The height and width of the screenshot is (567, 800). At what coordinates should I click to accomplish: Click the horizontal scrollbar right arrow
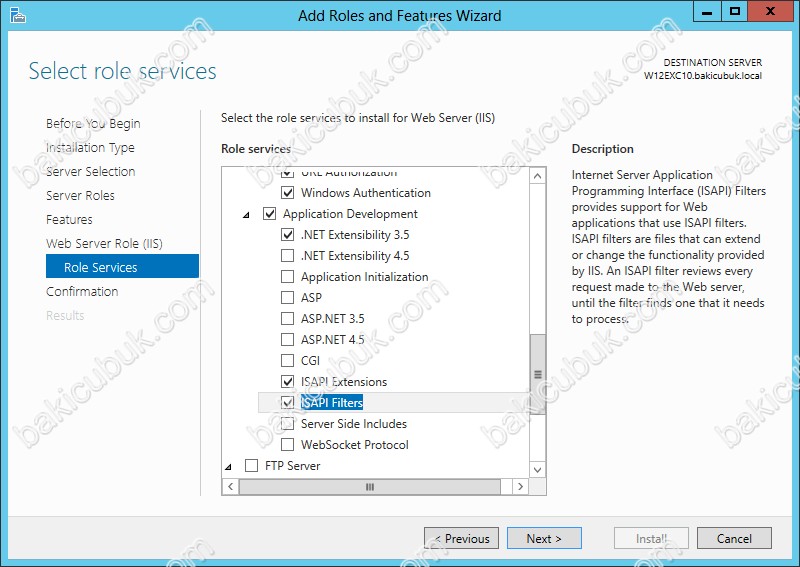pyautogui.click(x=520, y=486)
